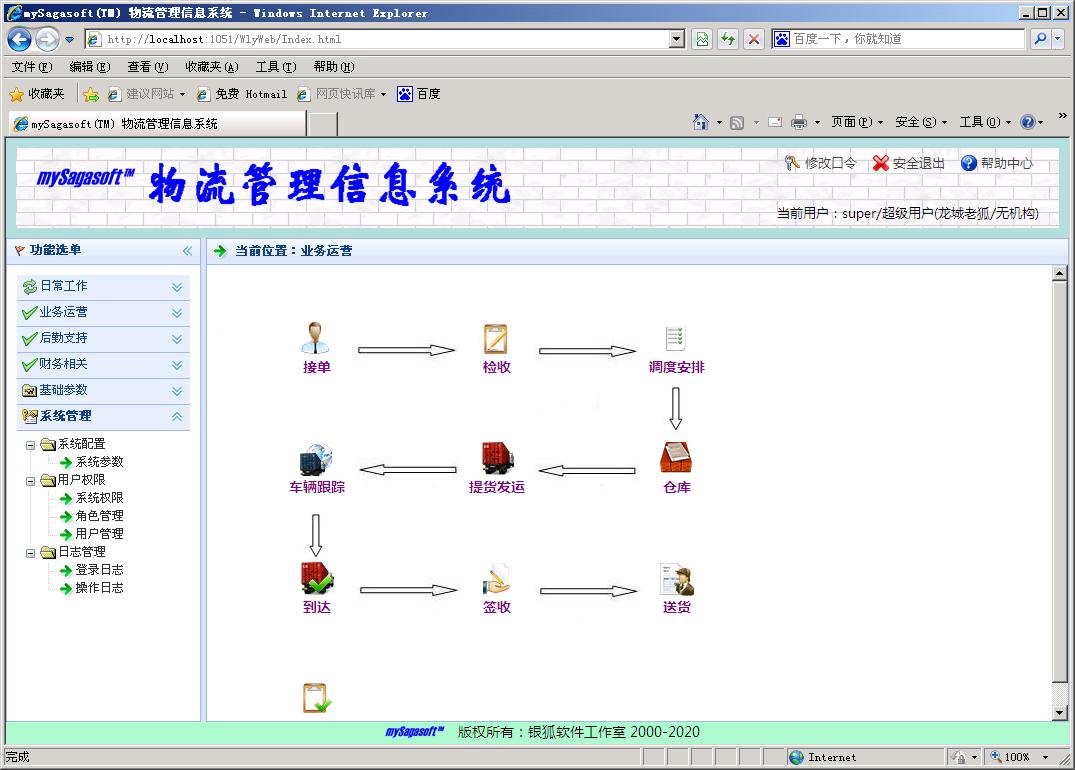Open the 到达 arrival container icon
The image size is (1075, 770).
(x=317, y=578)
